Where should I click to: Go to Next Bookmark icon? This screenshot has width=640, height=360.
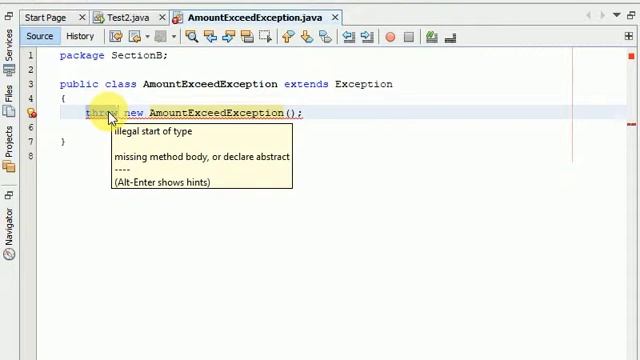(307, 37)
